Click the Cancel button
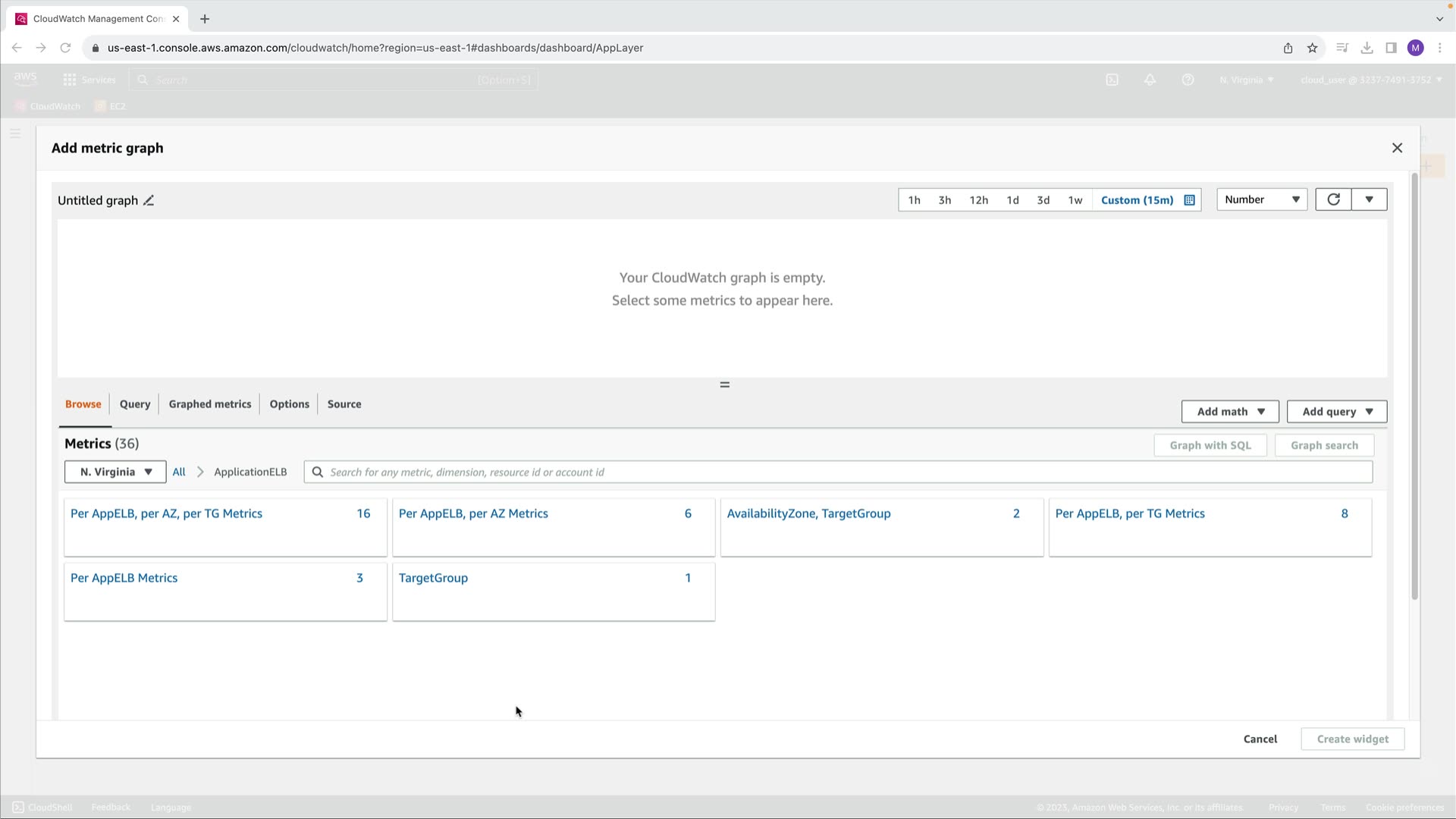This screenshot has height=819, width=1456. click(1260, 739)
